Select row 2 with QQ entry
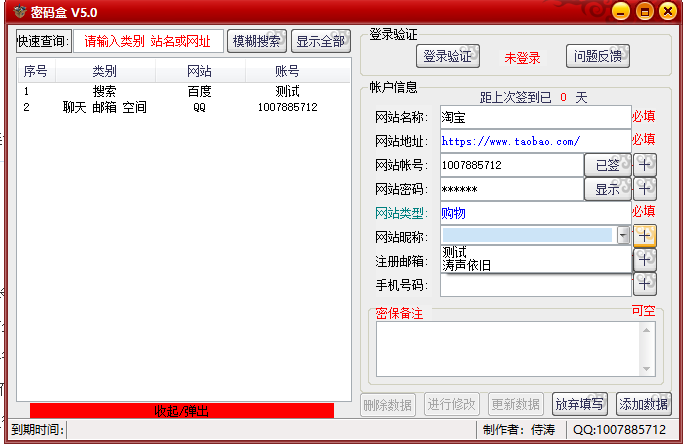This screenshot has width=683, height=444. click(x=184, y=107)
